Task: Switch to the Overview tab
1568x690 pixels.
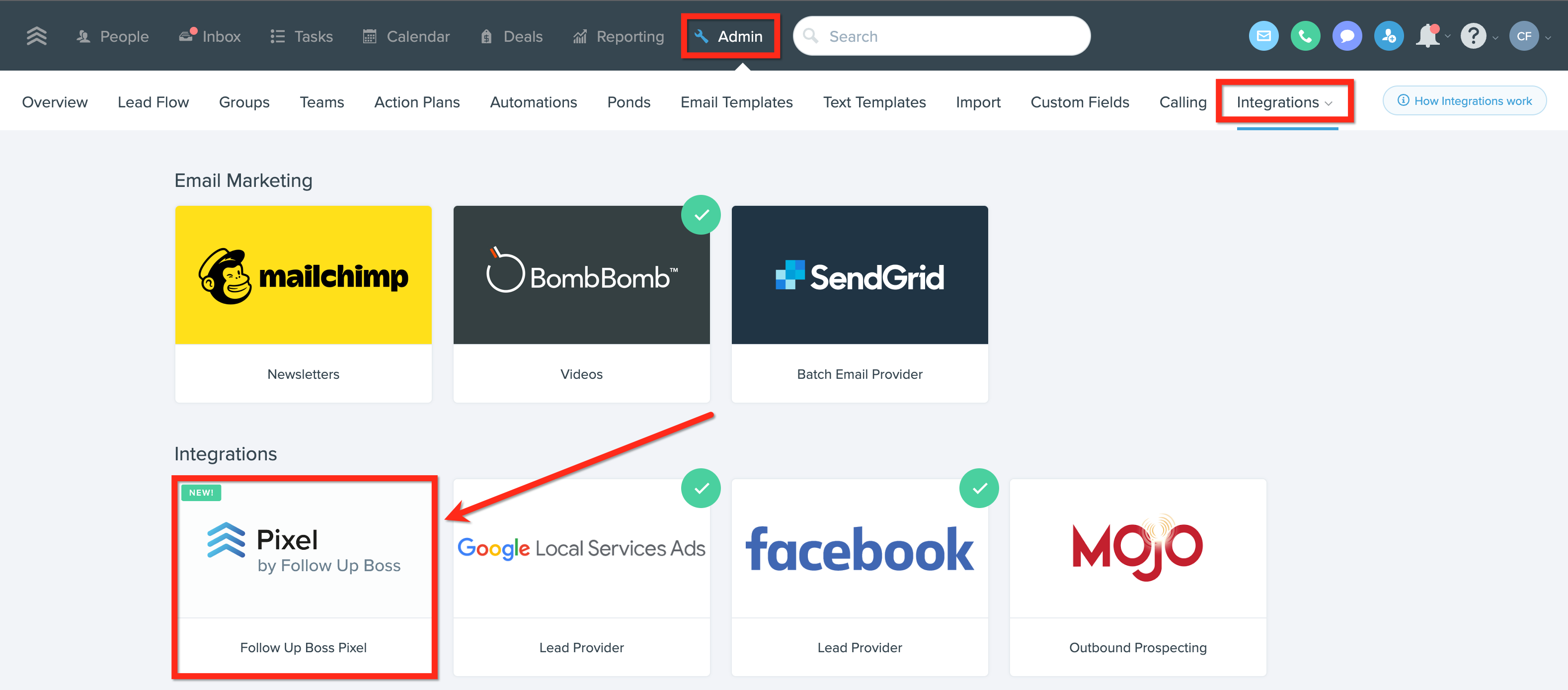Action: 55,102
